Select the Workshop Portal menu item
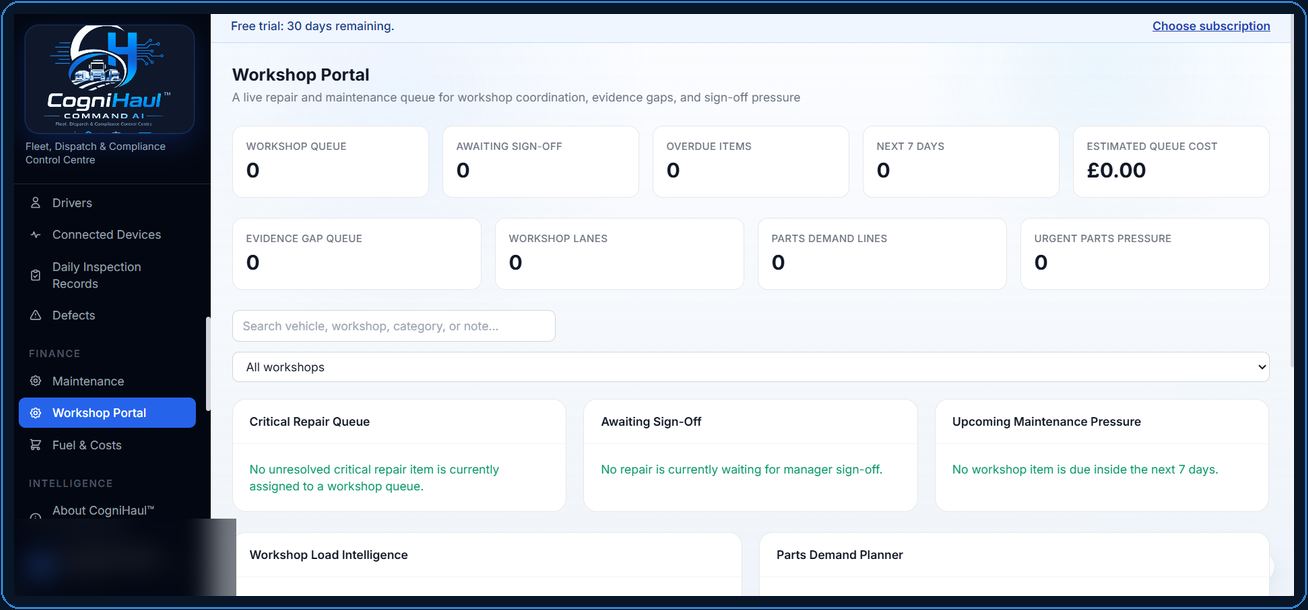Image resolution: width=1308 pixels, height=610 pixels. pos(107,413)
